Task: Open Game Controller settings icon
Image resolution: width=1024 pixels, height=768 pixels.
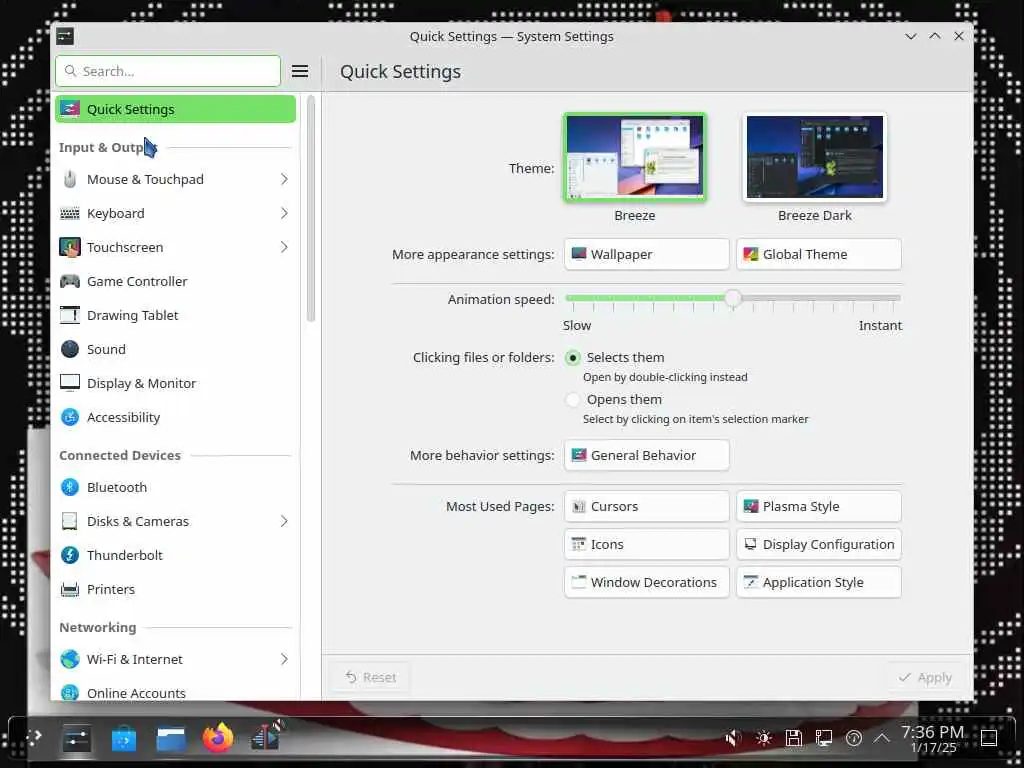Action: (70, 281)
